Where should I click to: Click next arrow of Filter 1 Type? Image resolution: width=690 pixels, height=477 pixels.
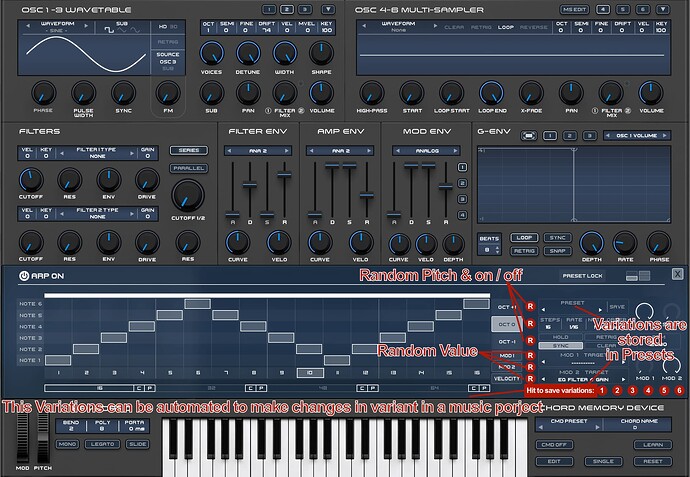(132, 153)
